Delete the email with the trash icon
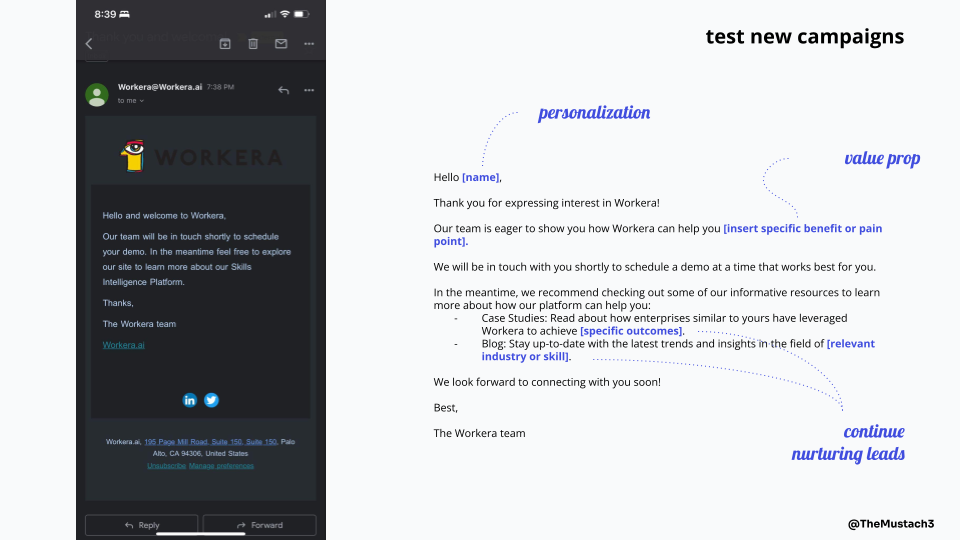 [x=253, y=43]
